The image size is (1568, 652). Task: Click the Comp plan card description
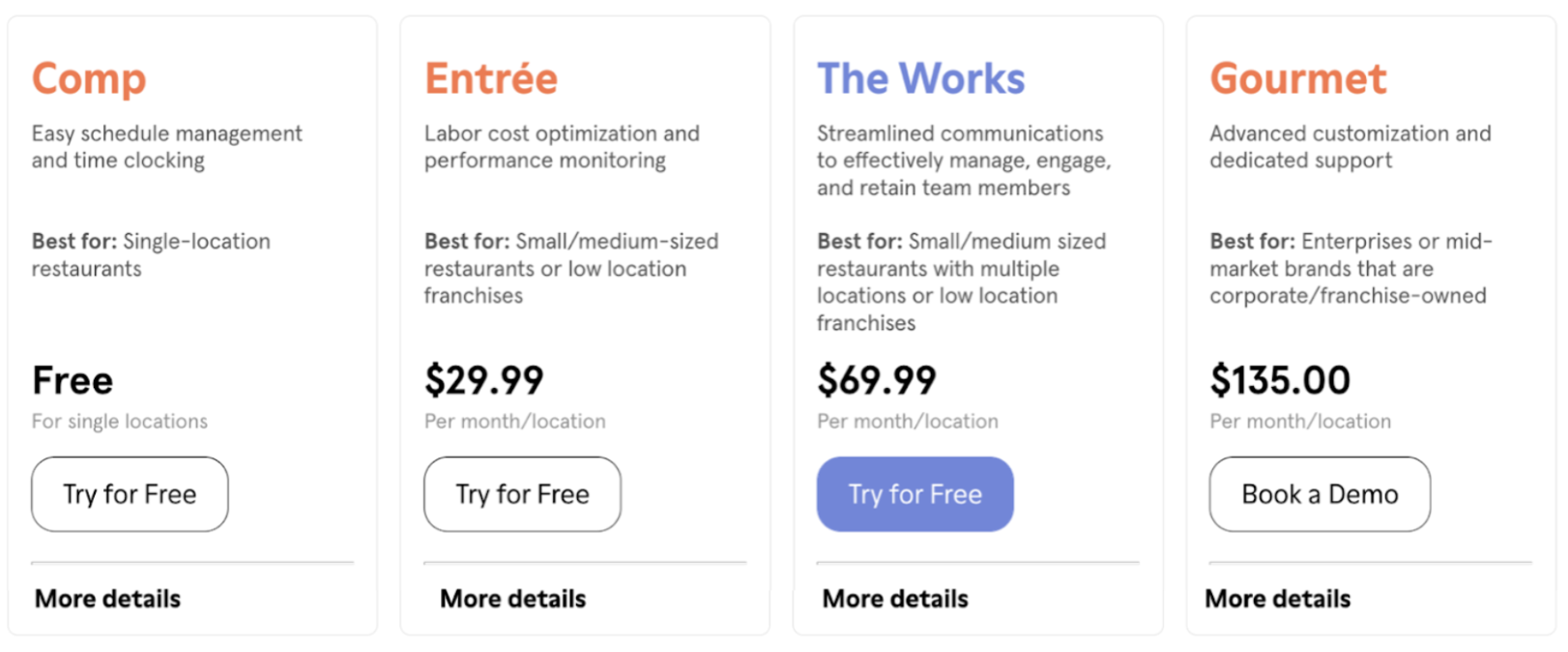[166, 146]
